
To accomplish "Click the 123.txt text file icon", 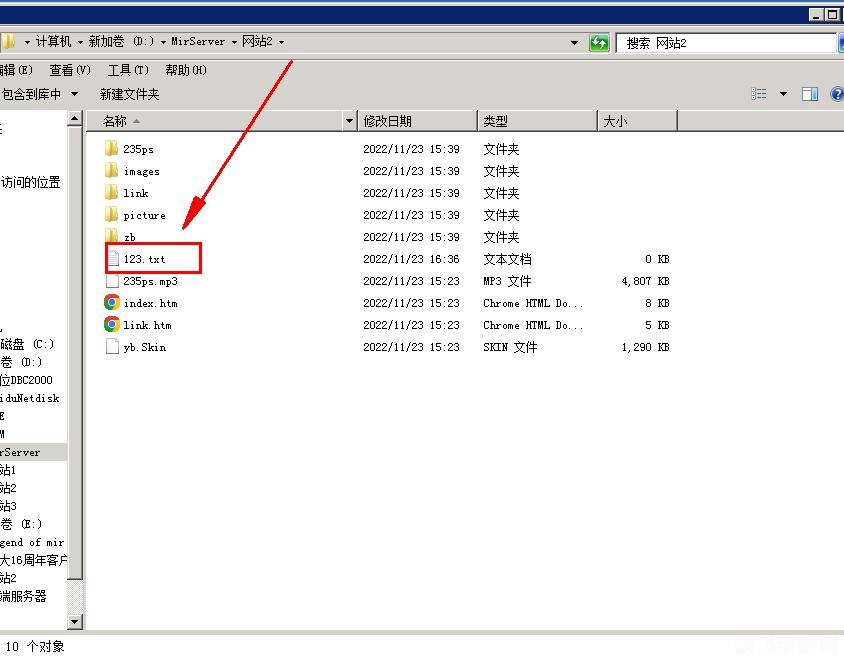I will tap(113, 258).
